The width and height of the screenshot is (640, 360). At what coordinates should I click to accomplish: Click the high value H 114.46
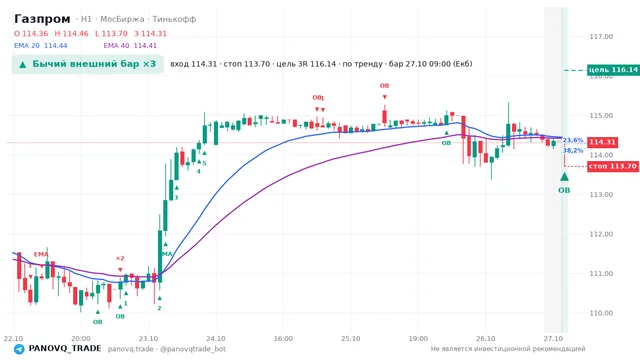pos(71,34)
